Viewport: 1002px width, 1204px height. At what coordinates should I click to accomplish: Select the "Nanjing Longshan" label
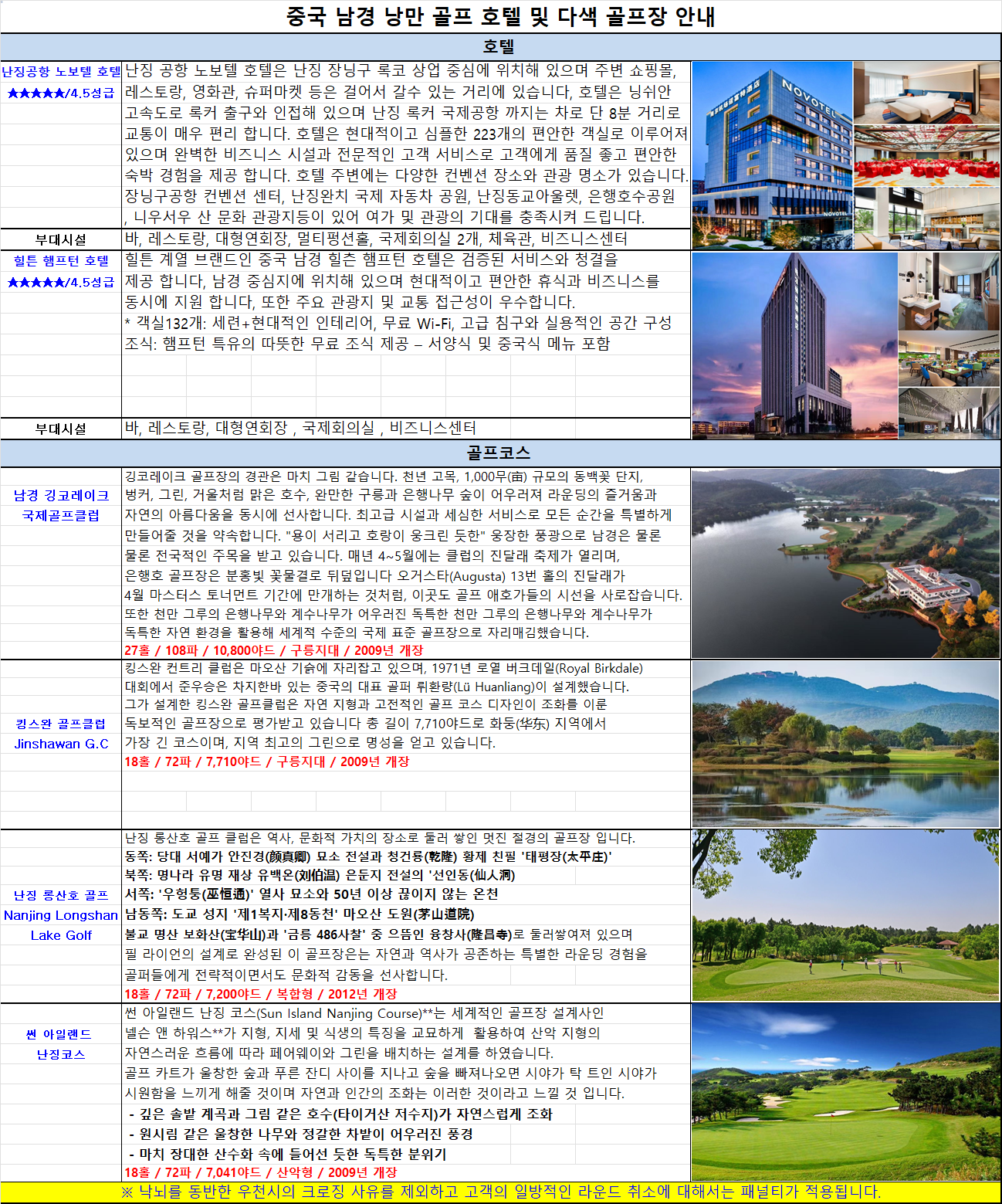click(x=61, y=915)
